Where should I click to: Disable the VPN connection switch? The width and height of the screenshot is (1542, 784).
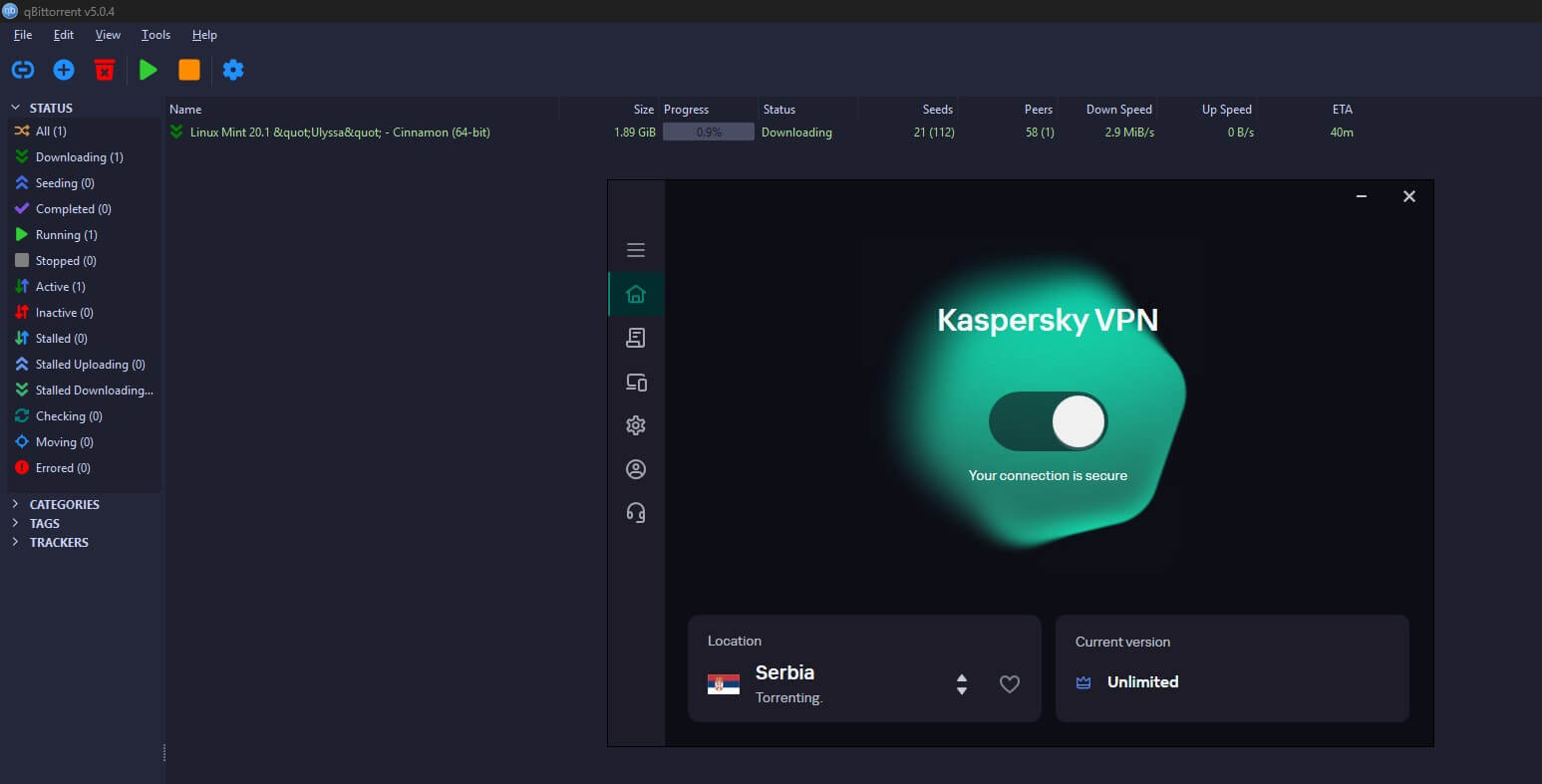click(x=1048, y=421)
